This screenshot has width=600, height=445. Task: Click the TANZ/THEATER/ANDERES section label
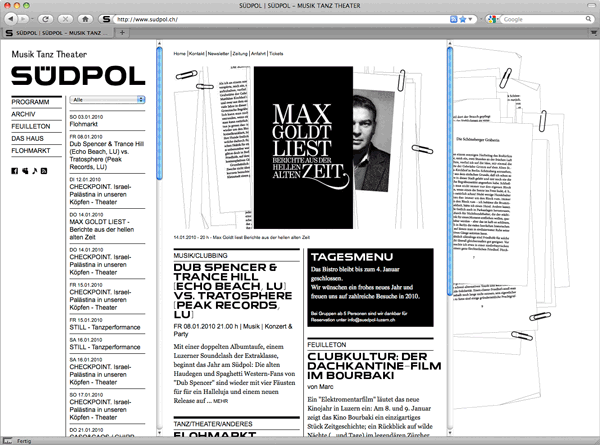point(213,424)
